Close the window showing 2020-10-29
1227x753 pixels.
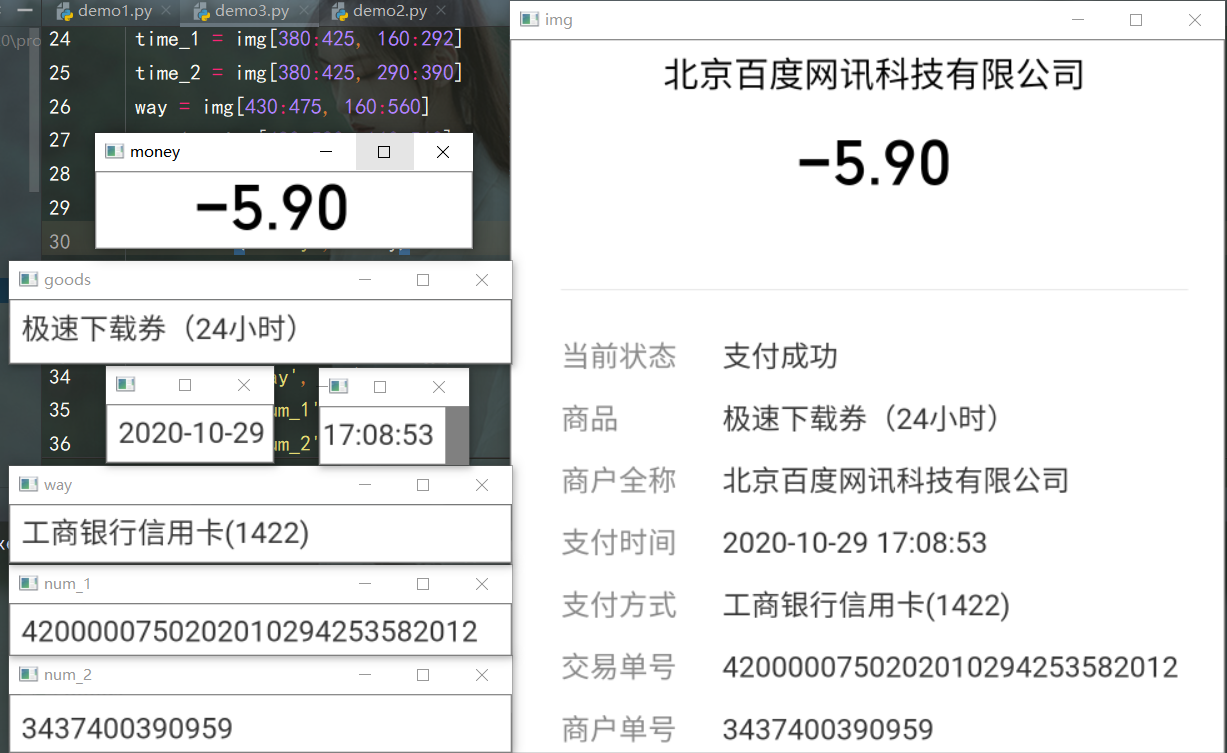(244, 385)
